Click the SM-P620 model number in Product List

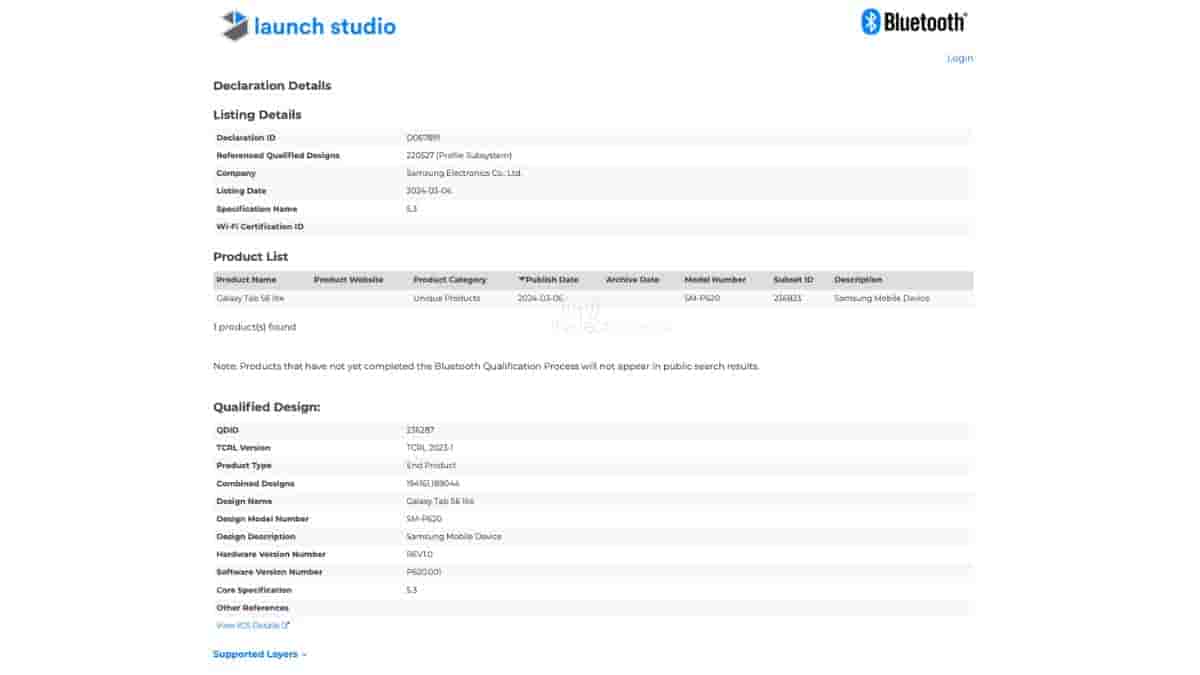coord(703,298)
